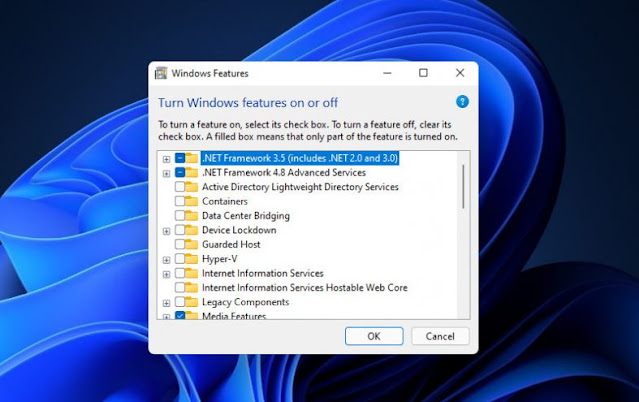Click the feature list vertical scrollbar thumb
Image resolution: width=639 pixels, height=402 pixels.
(x=463, y=186)
